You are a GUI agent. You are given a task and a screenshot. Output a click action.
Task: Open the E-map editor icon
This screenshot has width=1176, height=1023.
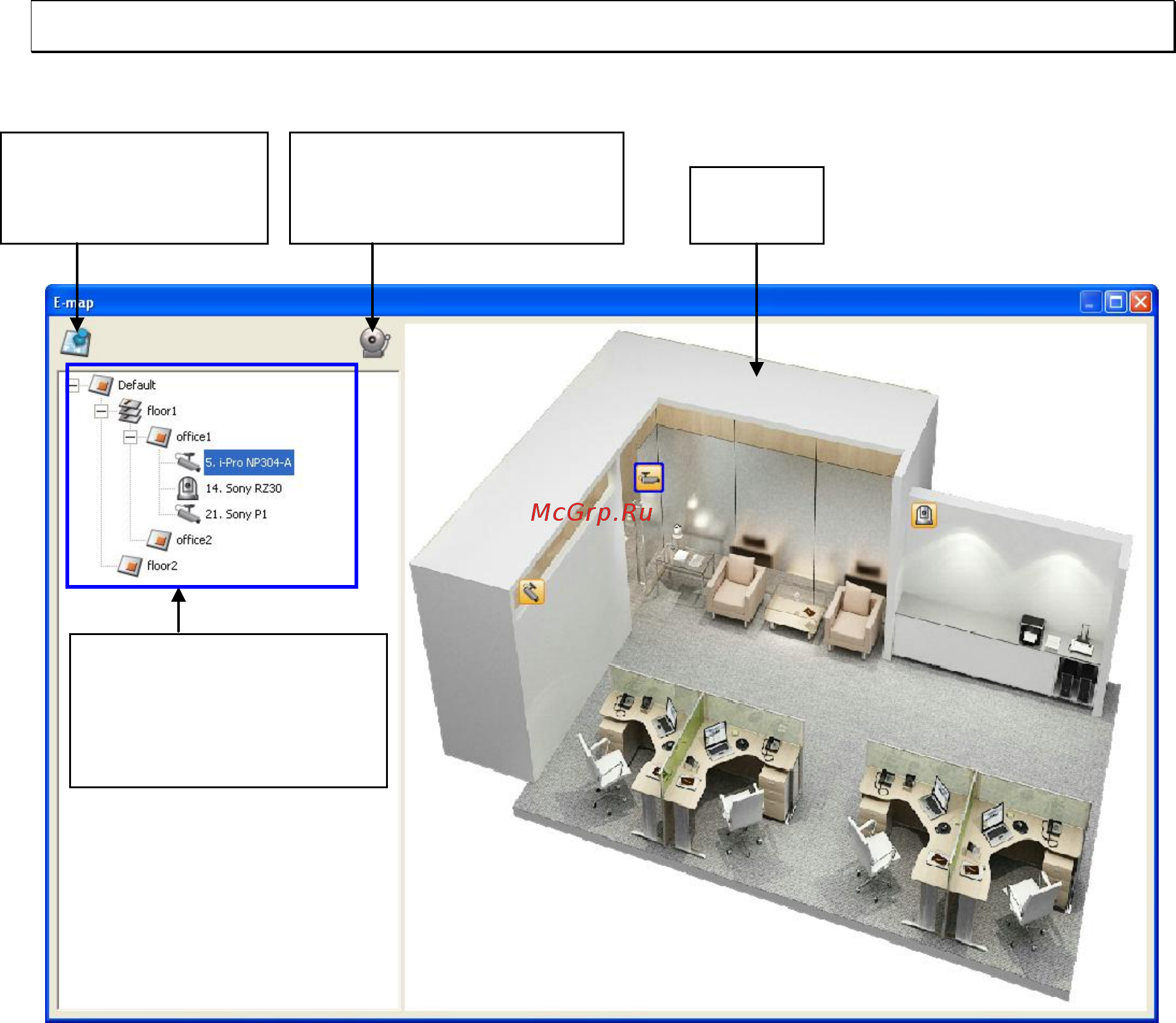(x=76, y=342)
